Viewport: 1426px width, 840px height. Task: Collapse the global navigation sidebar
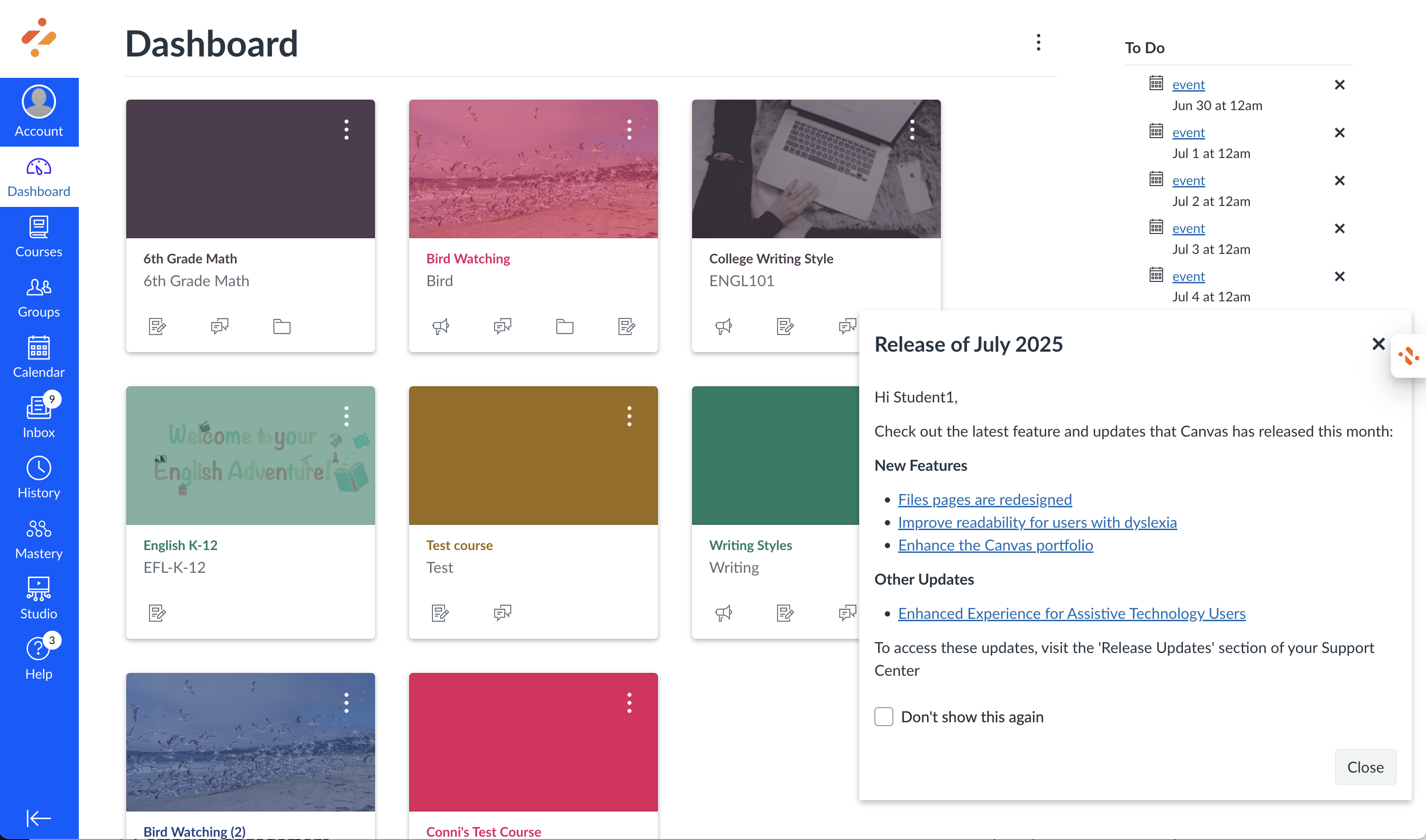point(38,818)
